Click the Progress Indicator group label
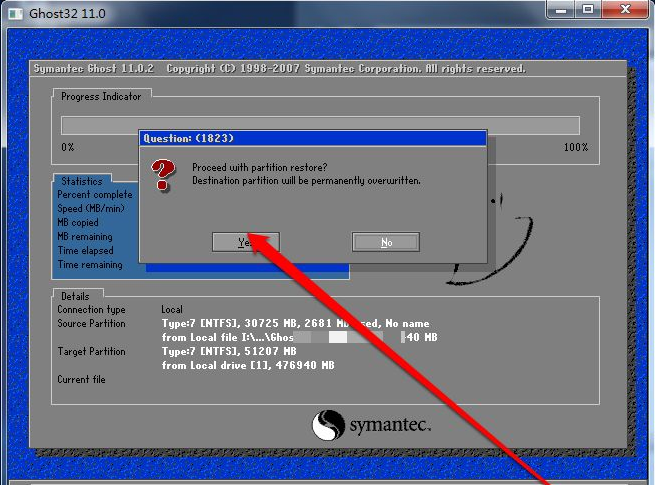This screenshot has height=485, width=655. click(x=101, y=96)
